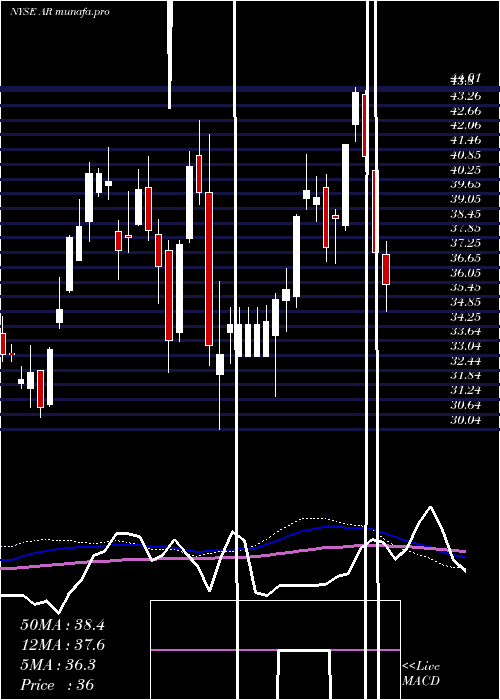Select the 12MA : 37.6 readout
The width and height of the screenshot is (500, 700).
pos(62,645)
